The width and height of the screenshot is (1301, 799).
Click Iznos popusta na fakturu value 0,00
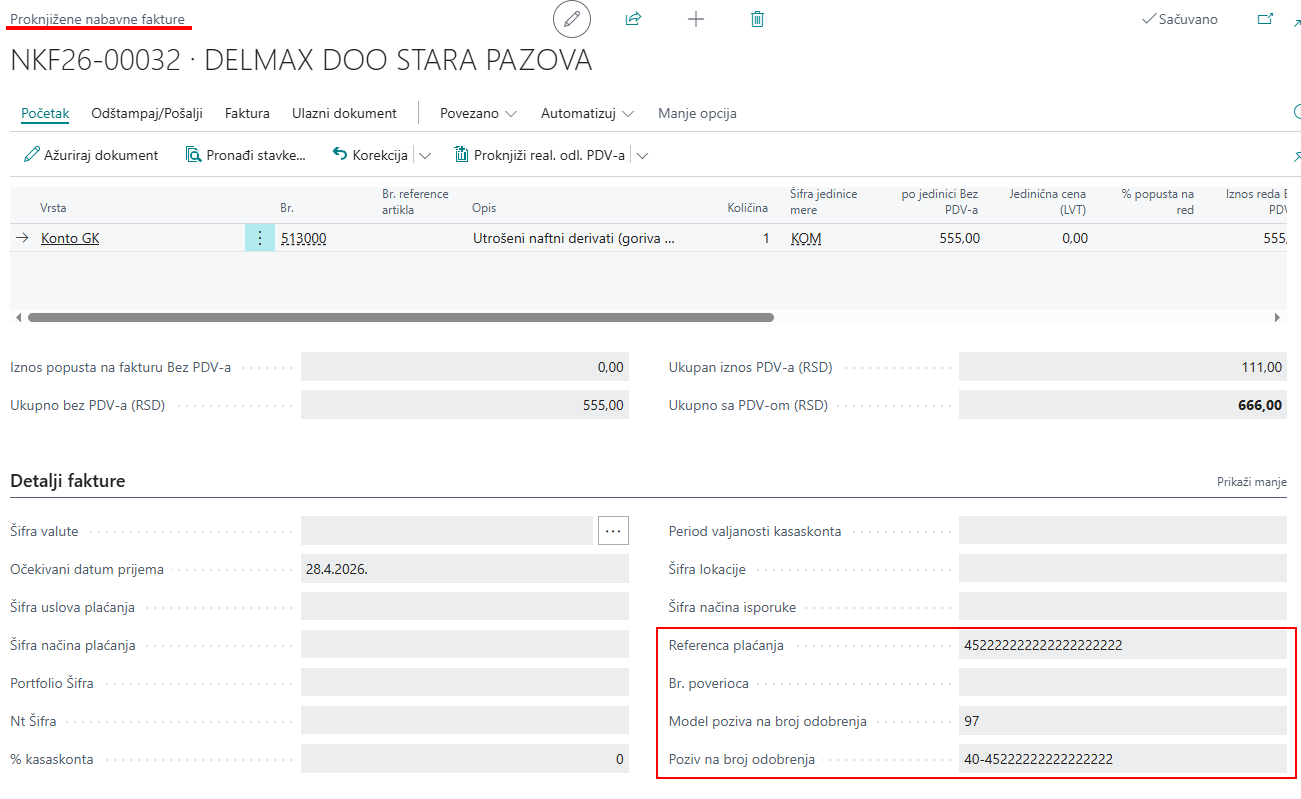click(465, 367)
